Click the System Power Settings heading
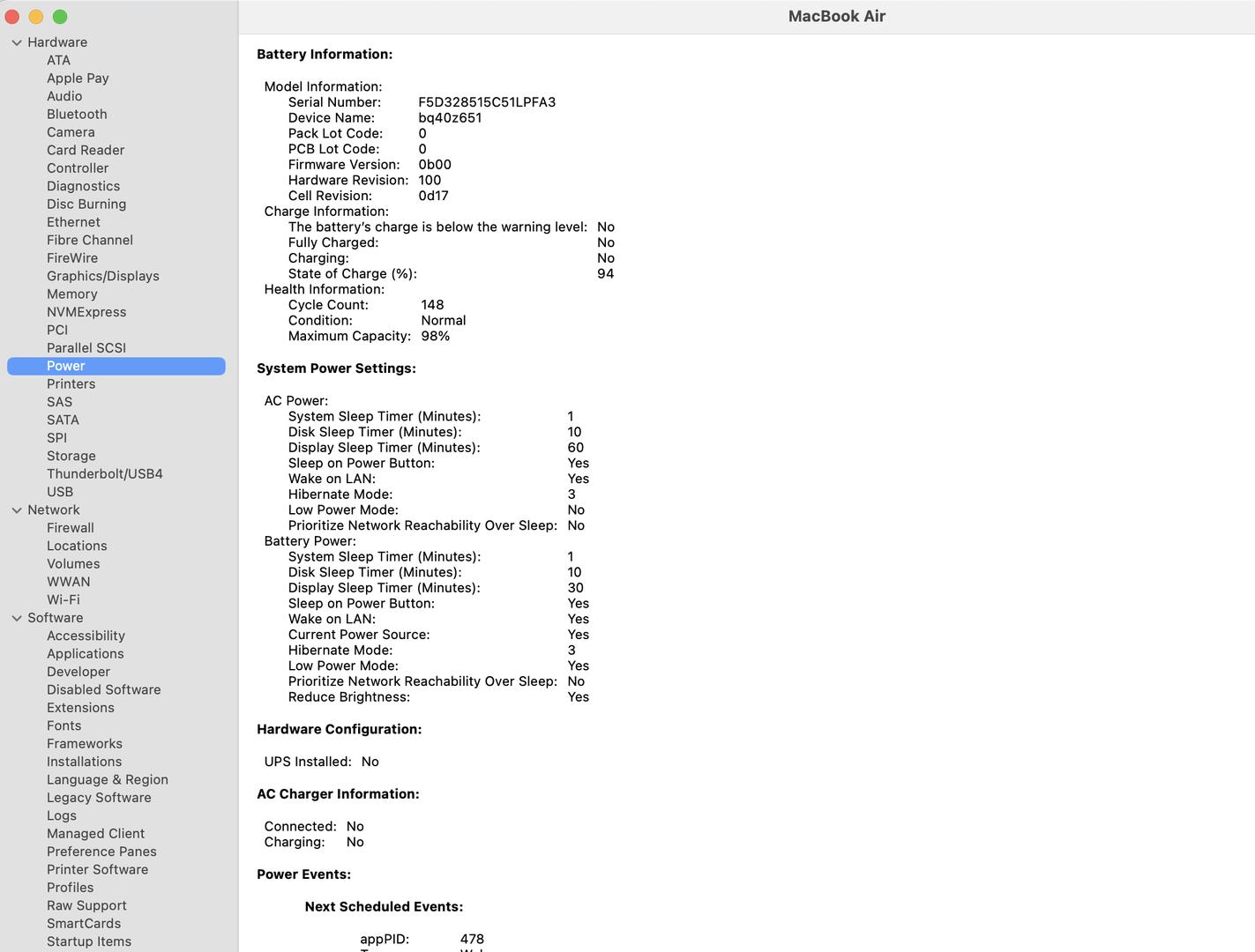Image resolution: width=1255 pixels, height=952 pixels. coord(336,368)
